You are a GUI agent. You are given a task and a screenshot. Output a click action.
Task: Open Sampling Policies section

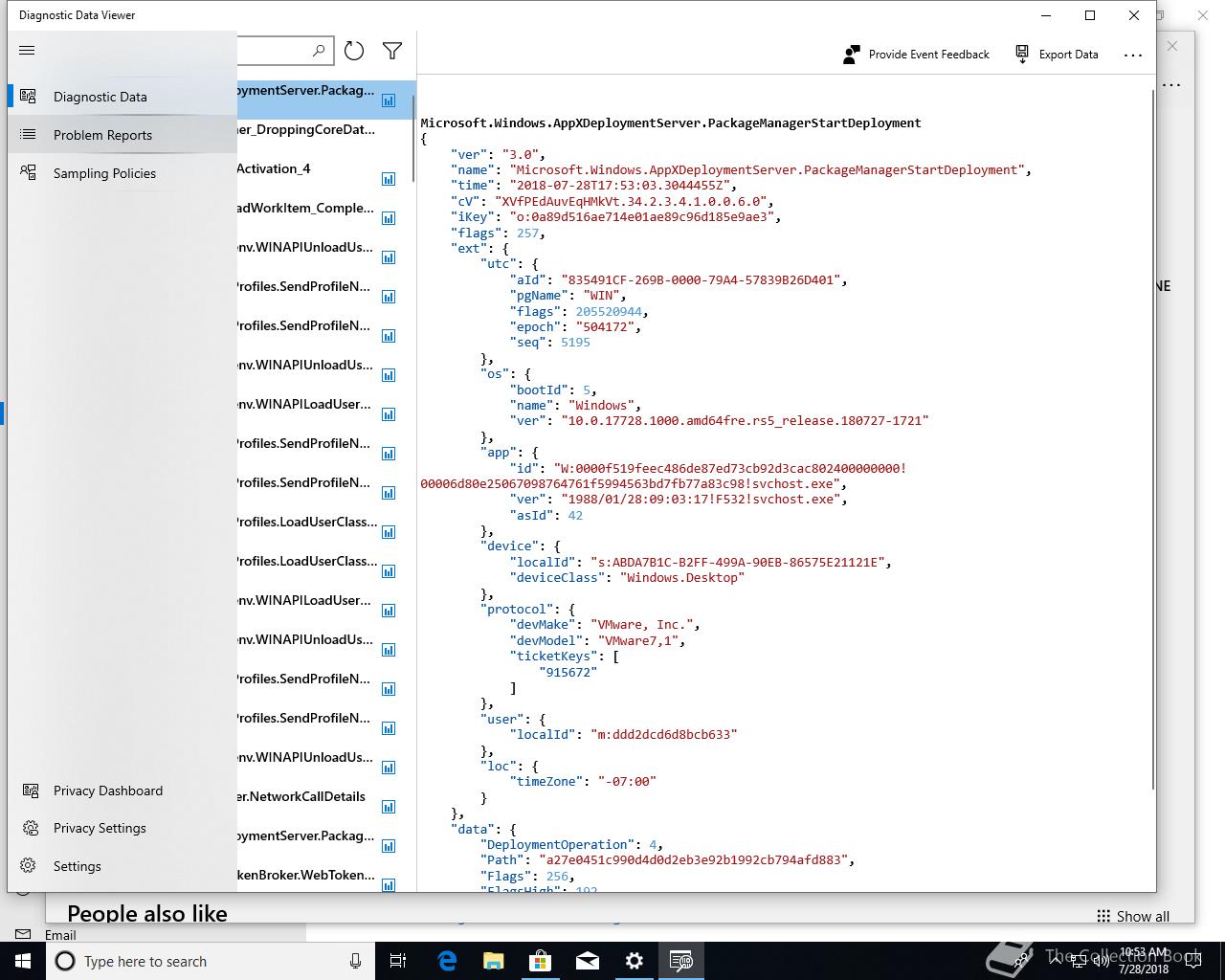pos(122,173)
